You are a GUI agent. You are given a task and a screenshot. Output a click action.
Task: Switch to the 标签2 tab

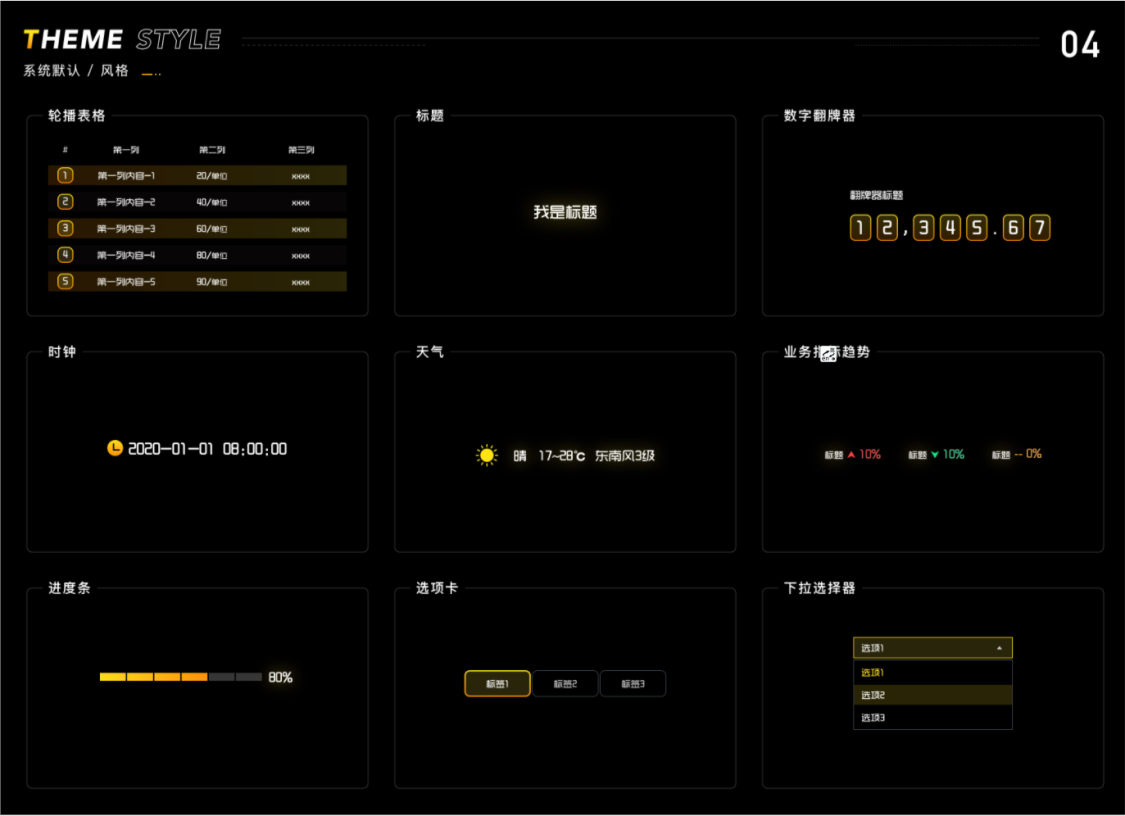coord(565,684)
